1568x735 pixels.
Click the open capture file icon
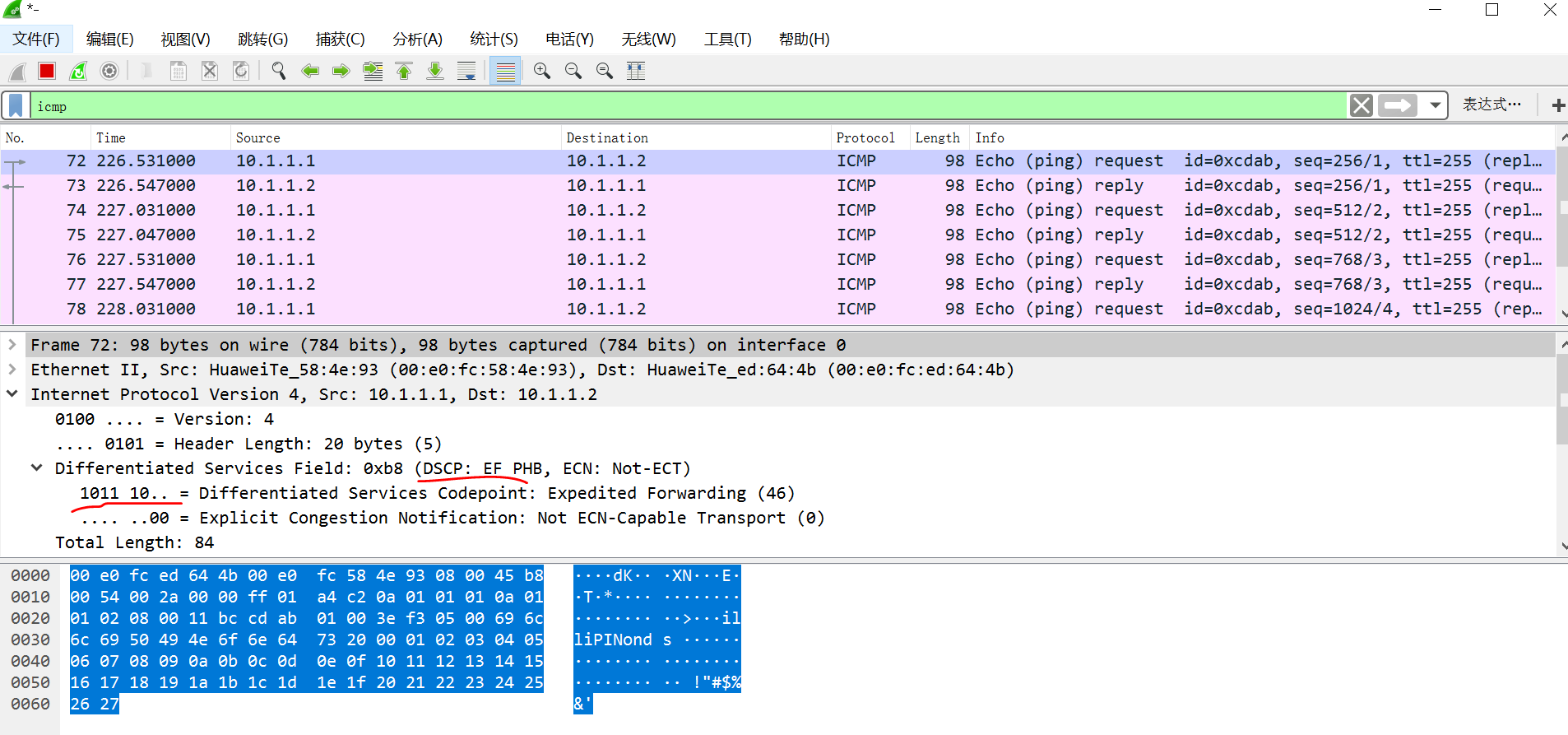click(x=146, y=72)
